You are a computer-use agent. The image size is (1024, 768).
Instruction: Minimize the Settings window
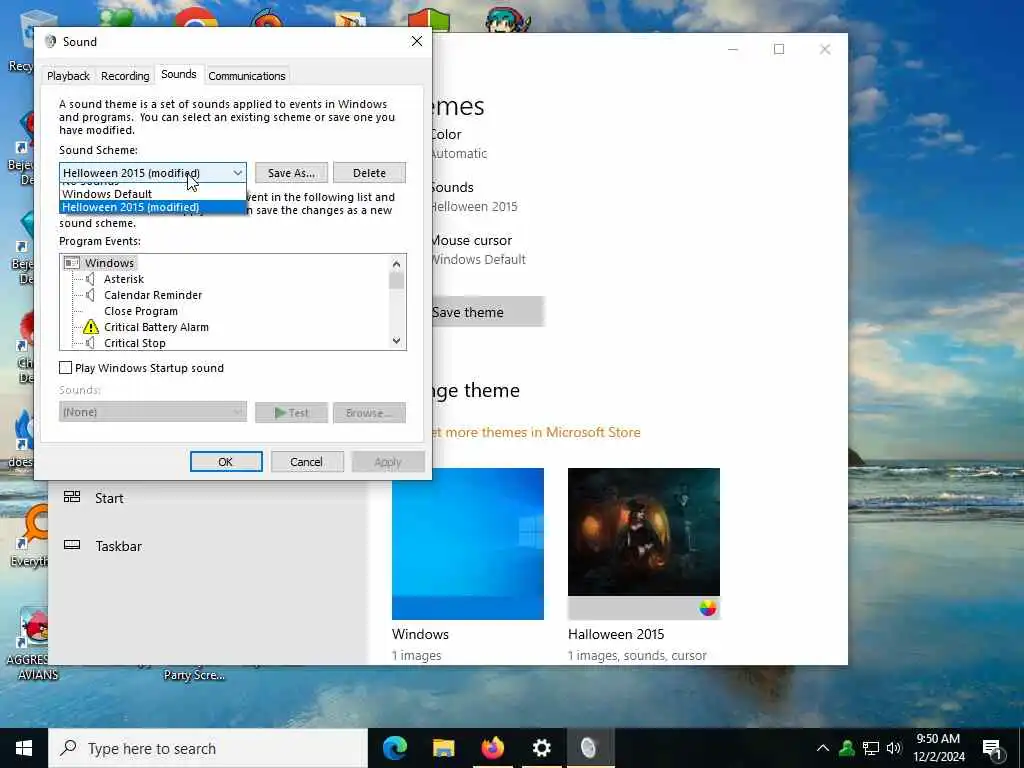coord(733,49)
